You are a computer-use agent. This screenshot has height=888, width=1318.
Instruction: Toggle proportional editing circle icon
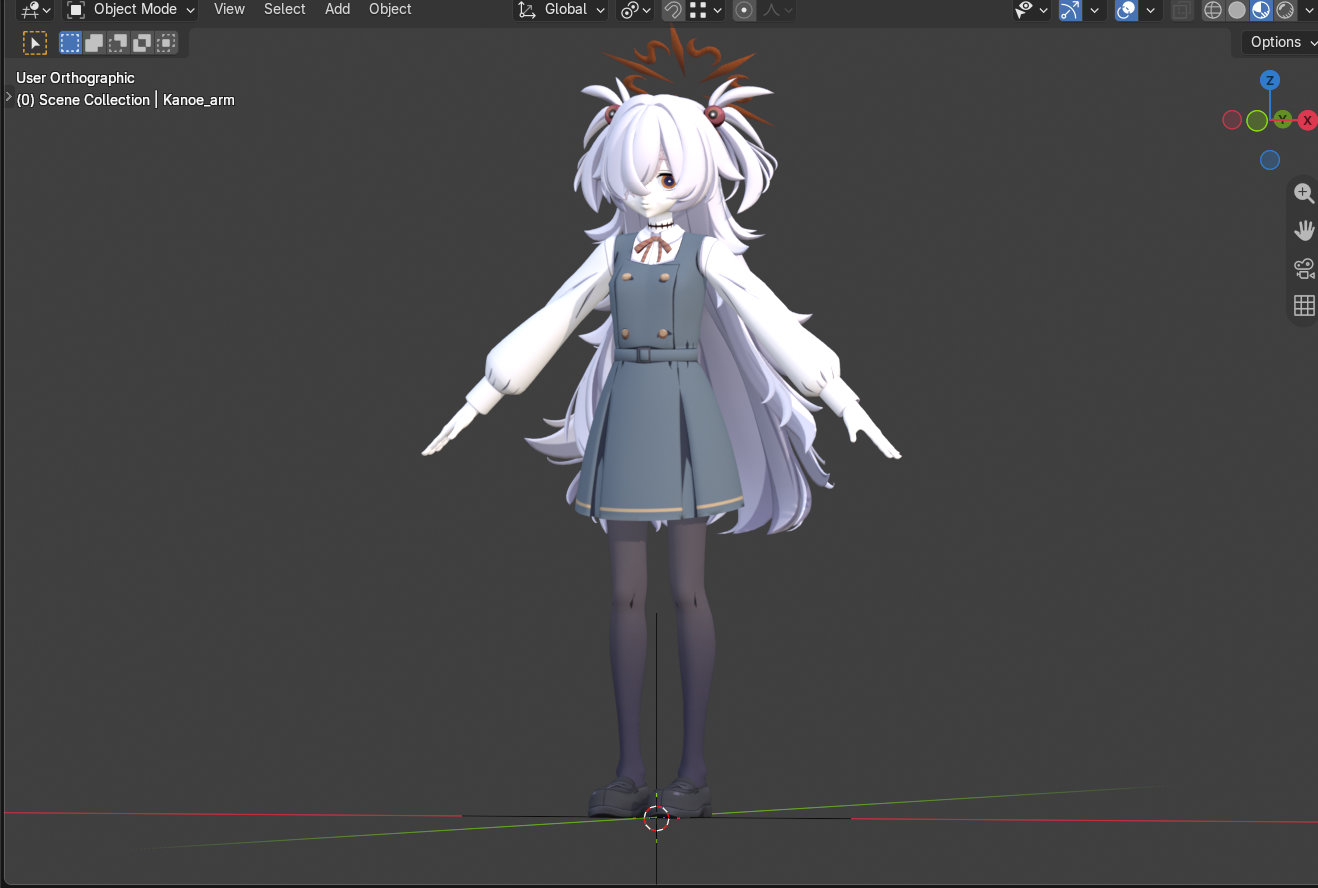744,10
